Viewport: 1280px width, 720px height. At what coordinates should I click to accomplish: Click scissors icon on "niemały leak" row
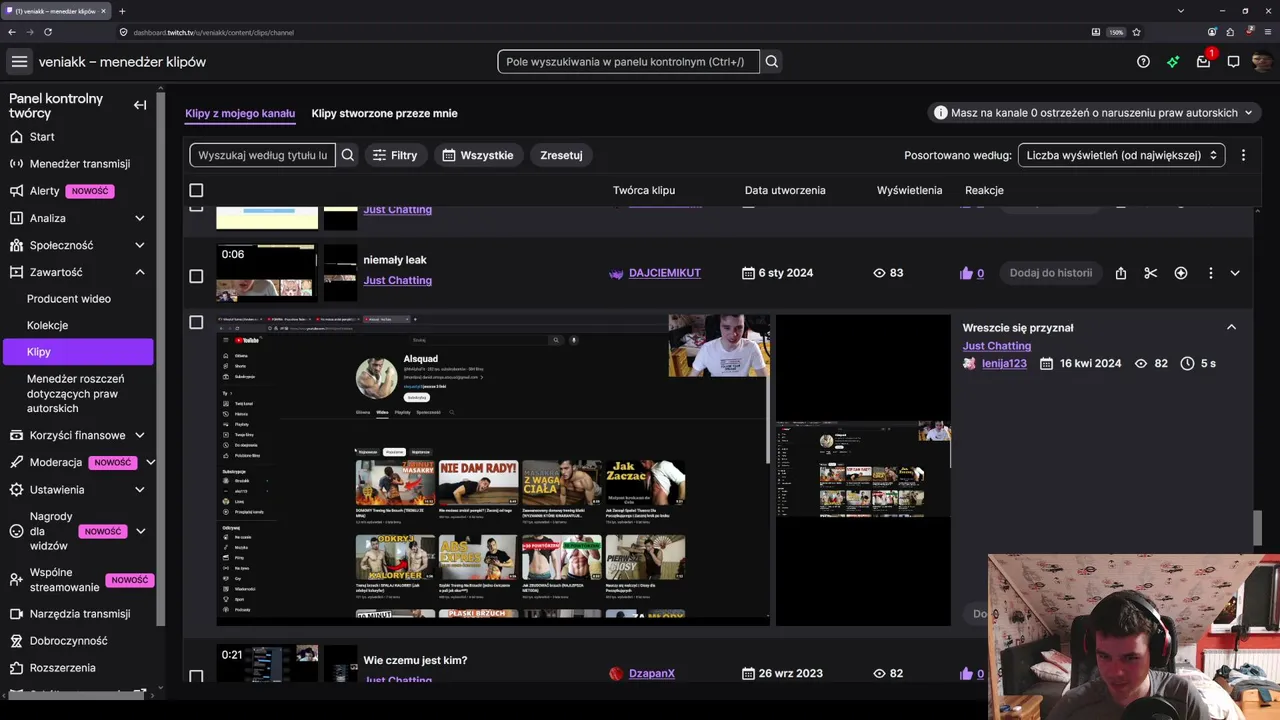1151,273
